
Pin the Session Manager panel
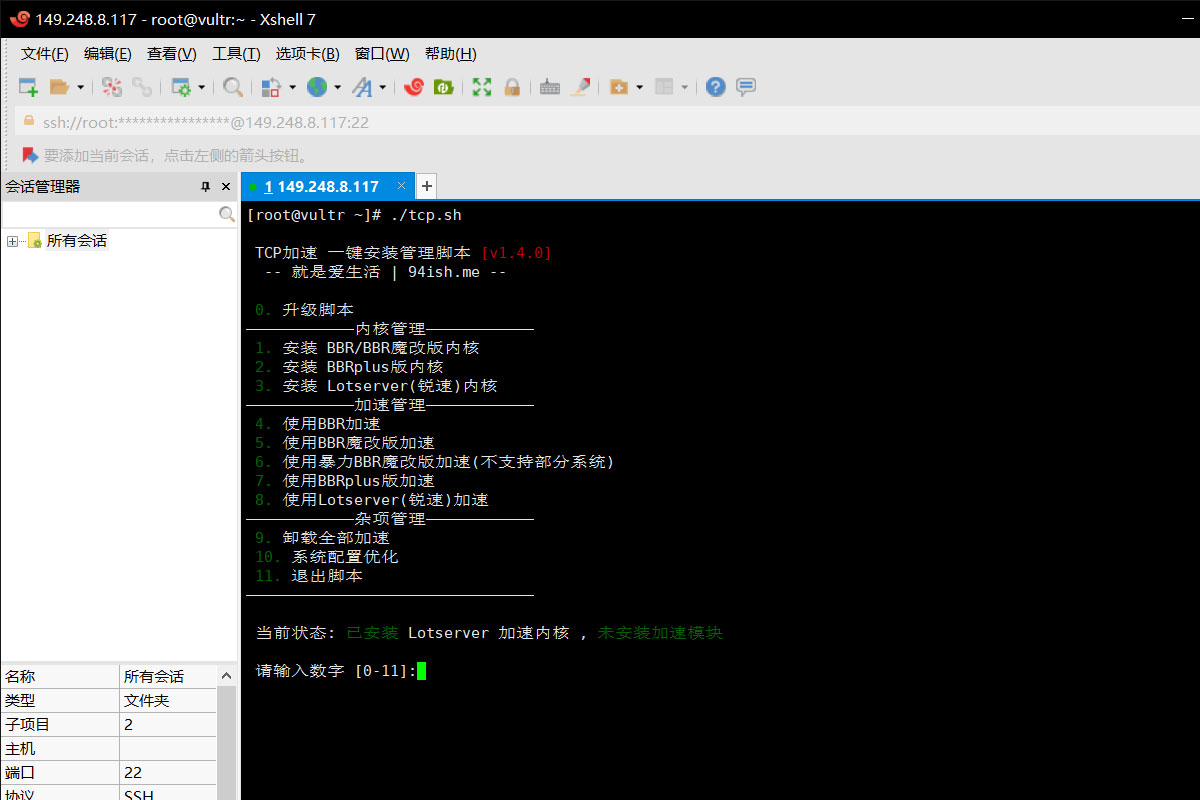(x=206, y=186)
